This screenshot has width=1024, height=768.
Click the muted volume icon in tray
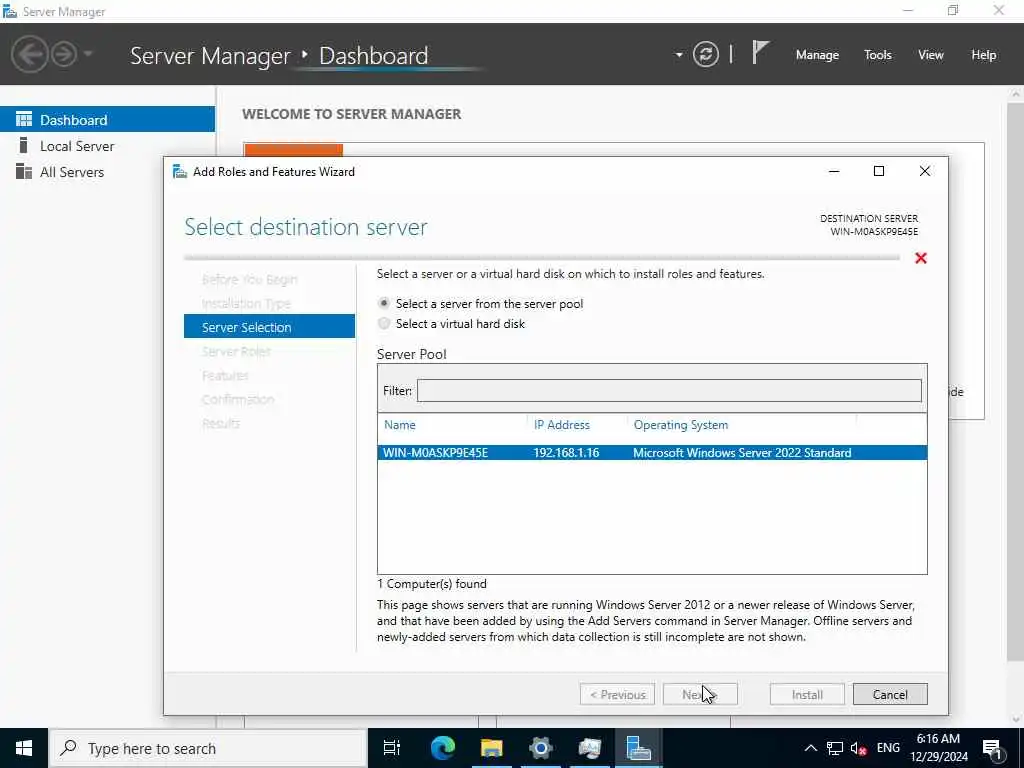[x=858, y=748]
